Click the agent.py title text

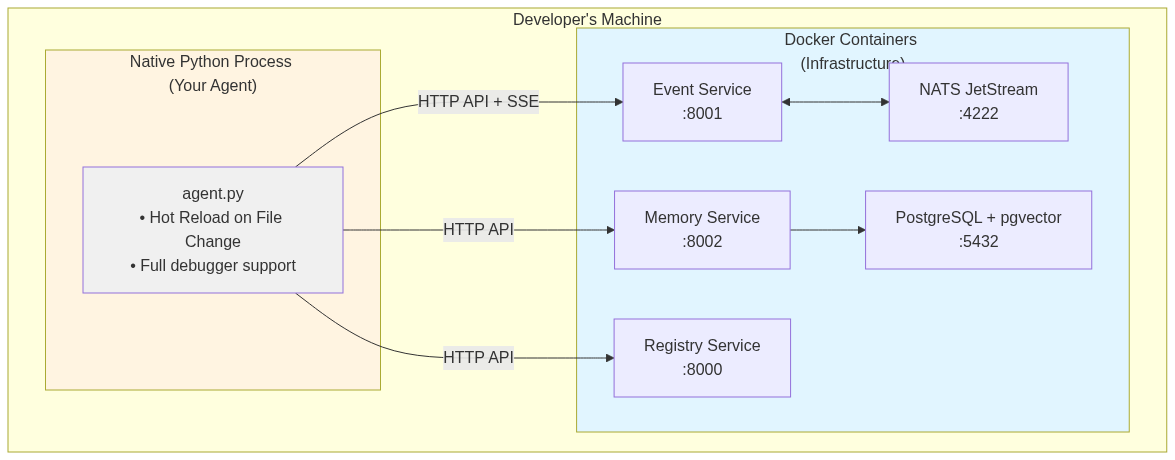[212, 193]
